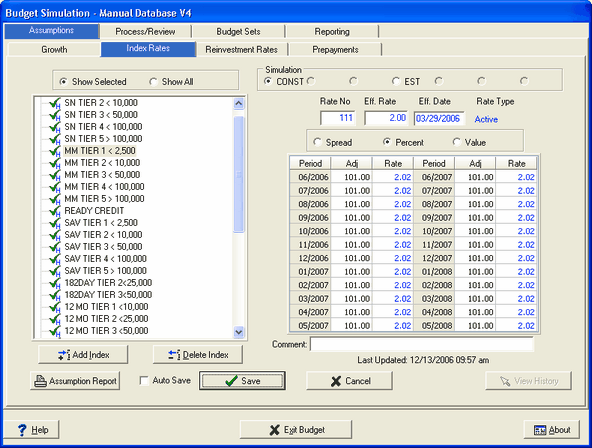This screenshot has width=592, height=448.
Task: Click into the Eff. Rate field
Action: coord(386,118)
